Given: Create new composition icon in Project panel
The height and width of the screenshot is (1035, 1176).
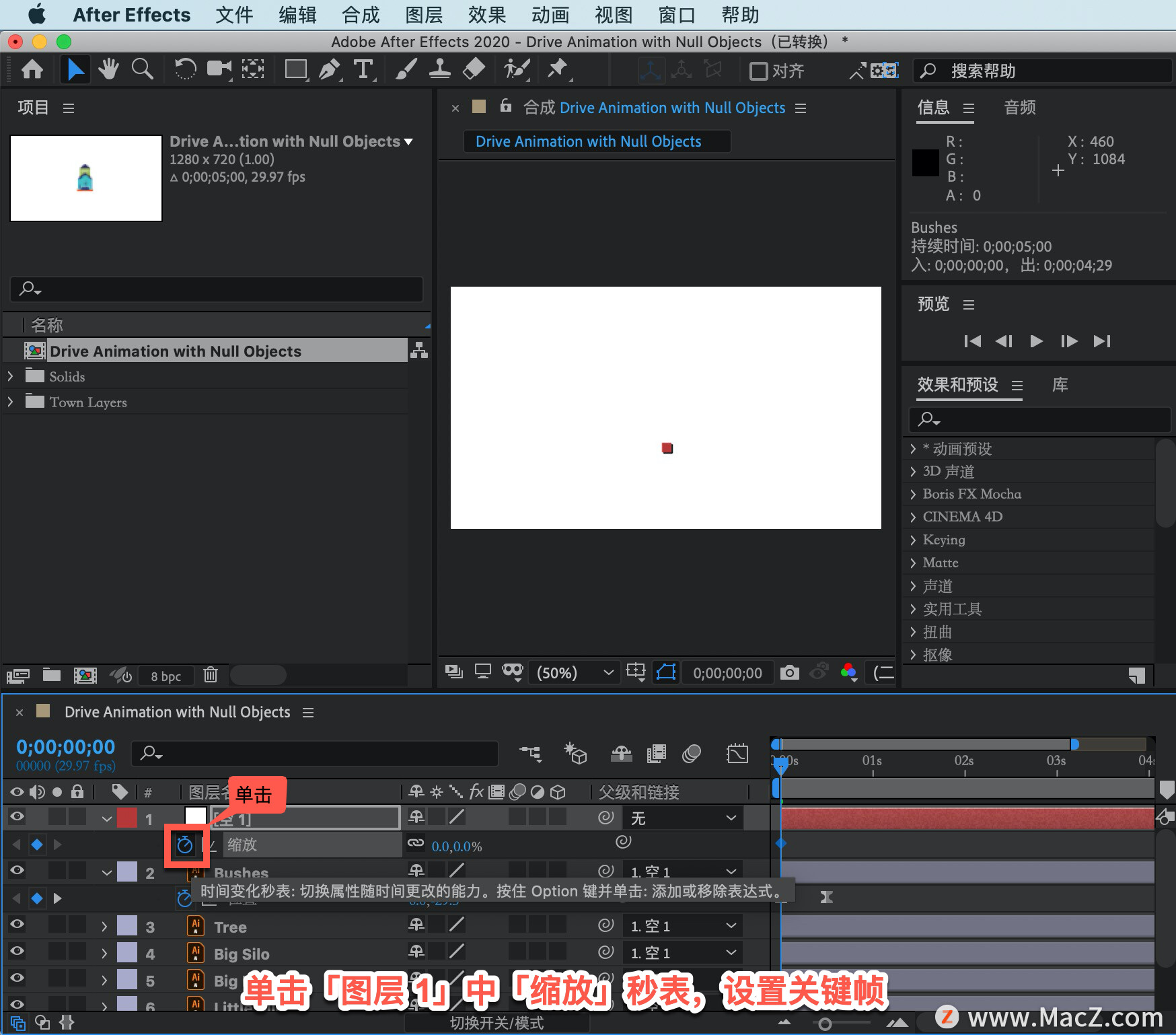Looking at the screenshot, I should click(85, 675).
